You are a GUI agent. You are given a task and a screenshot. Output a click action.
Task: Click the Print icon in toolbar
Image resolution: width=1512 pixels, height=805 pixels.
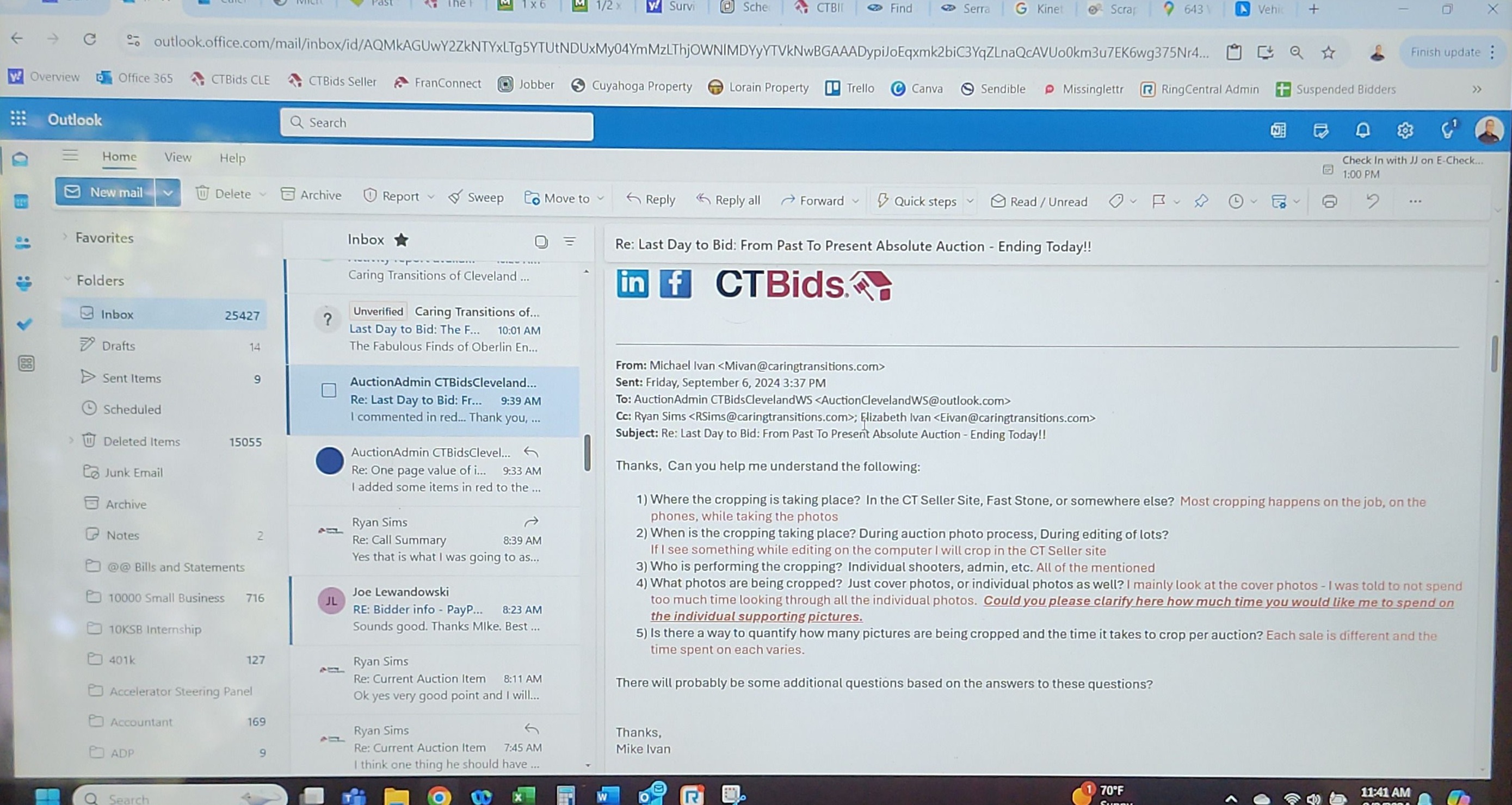click(x=1329, y=201)
